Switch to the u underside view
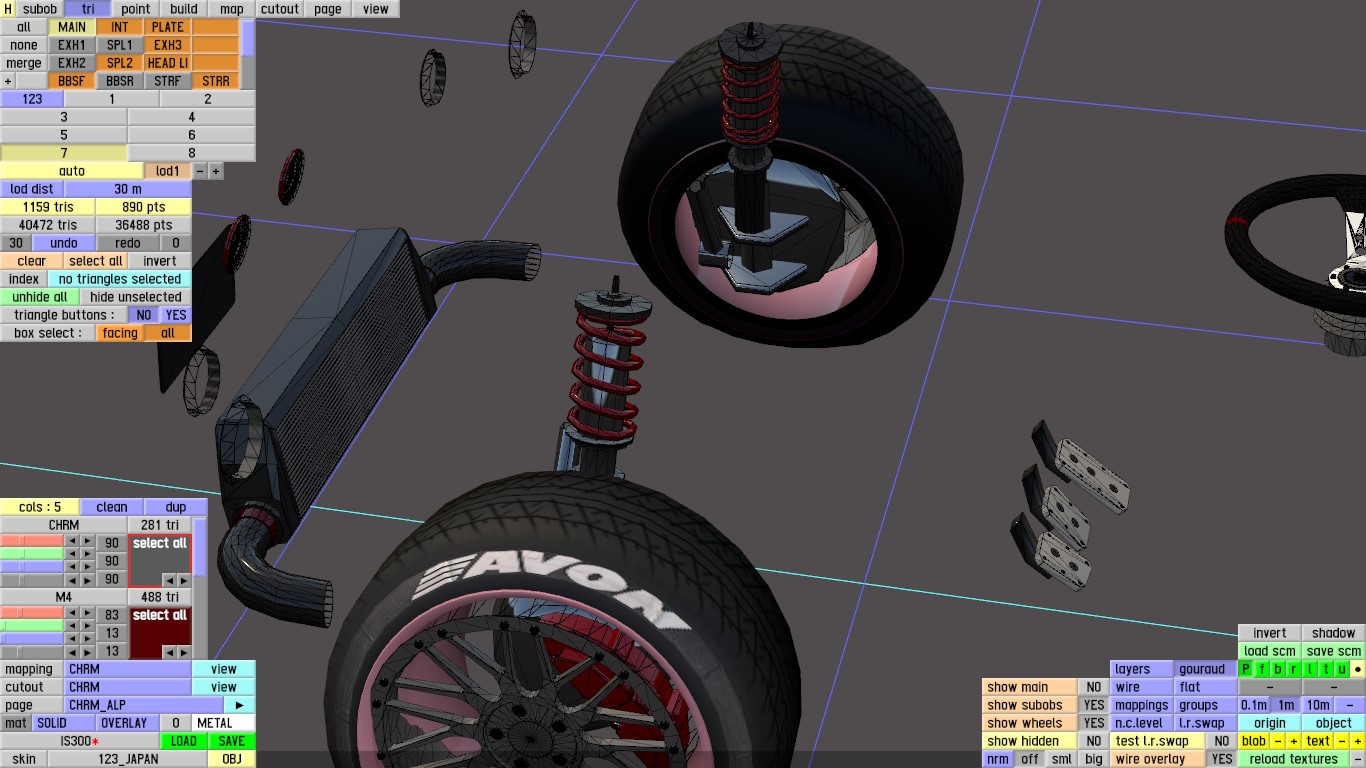The width and height of the screenshot is (1366, 768). point(1342,669)
